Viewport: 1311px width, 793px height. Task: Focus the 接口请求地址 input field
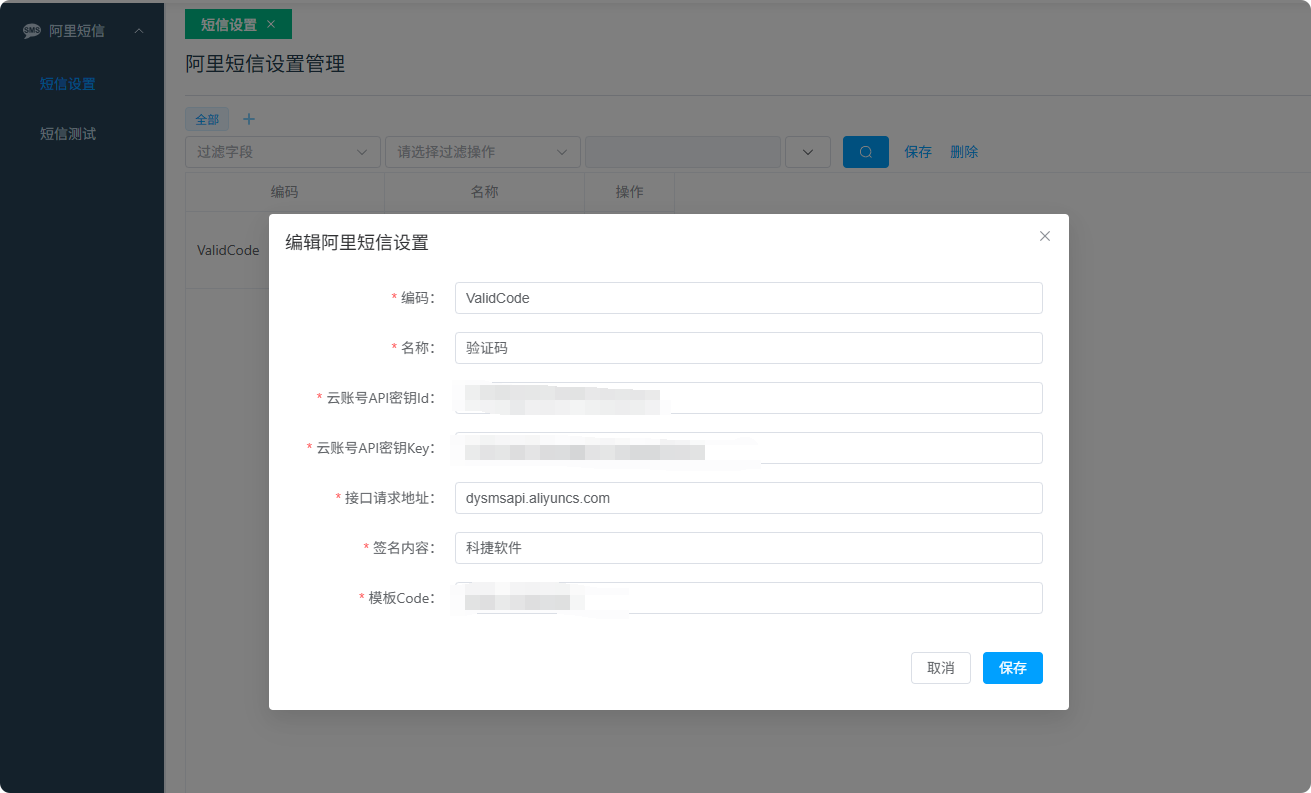tap(748, 498)
